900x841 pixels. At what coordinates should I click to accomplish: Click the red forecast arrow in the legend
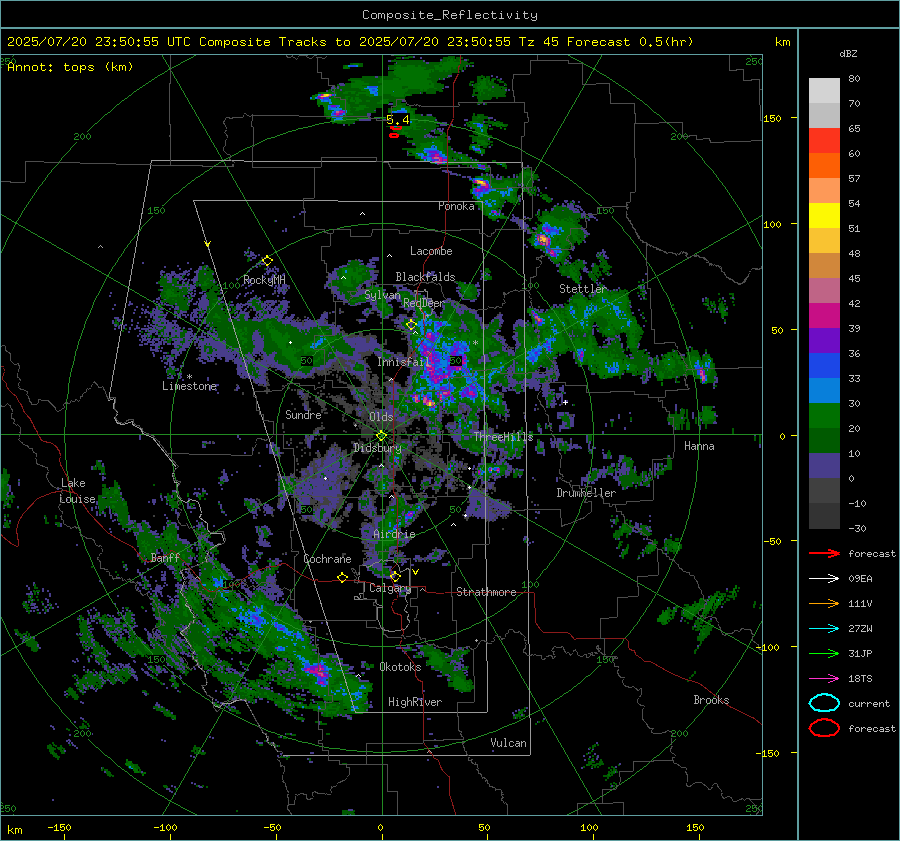(x=824, y=553)
